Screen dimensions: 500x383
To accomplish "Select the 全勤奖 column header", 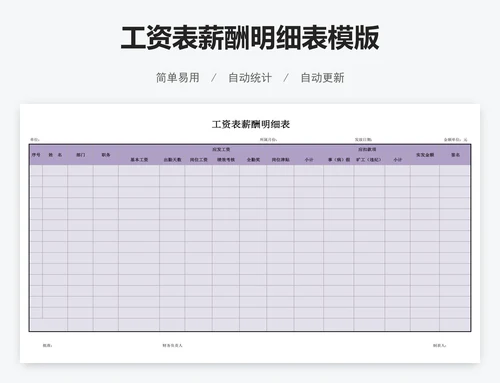I will coord(253,160).
